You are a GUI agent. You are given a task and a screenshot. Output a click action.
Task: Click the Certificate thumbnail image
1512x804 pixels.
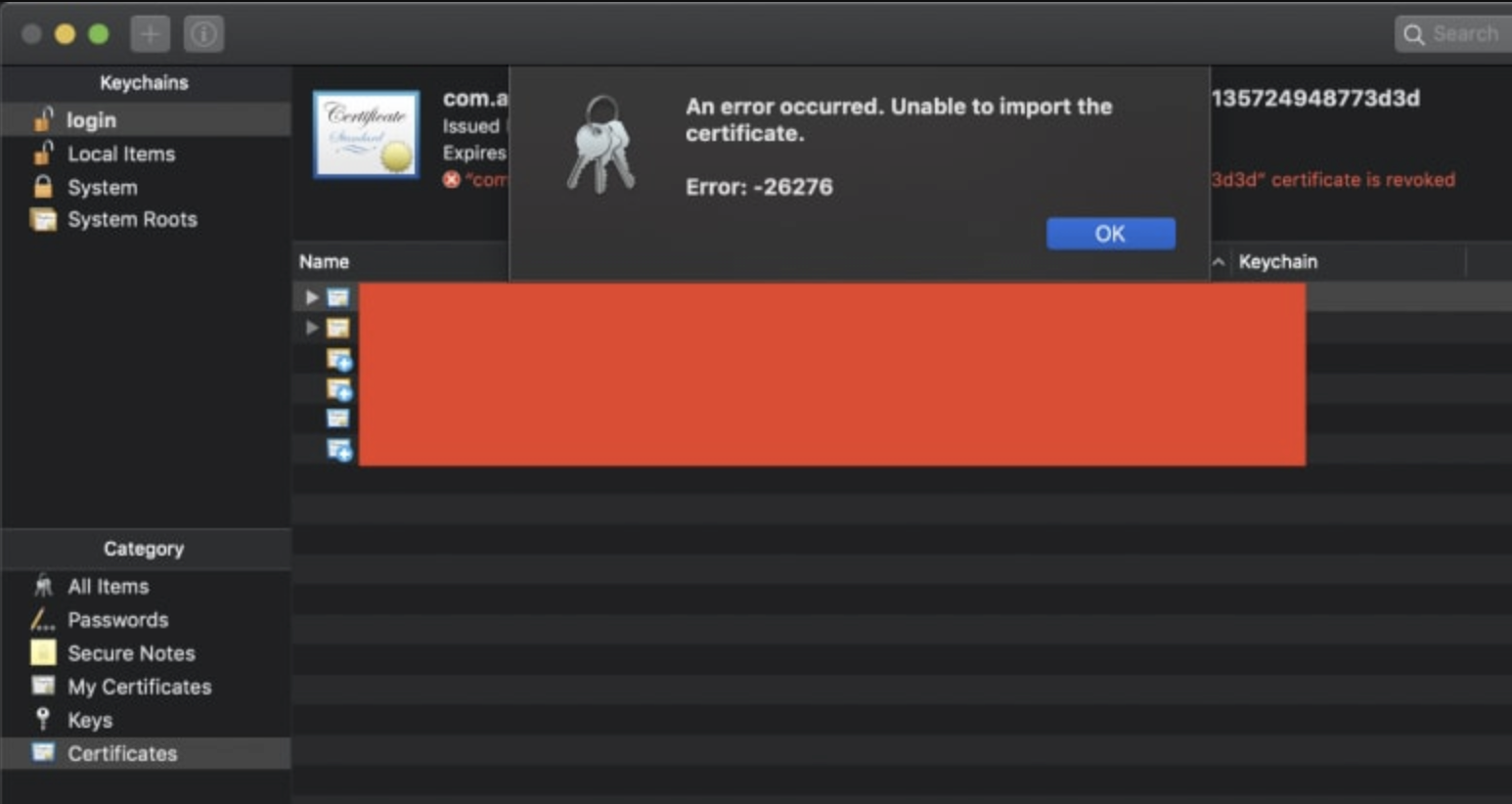[366, 135]
